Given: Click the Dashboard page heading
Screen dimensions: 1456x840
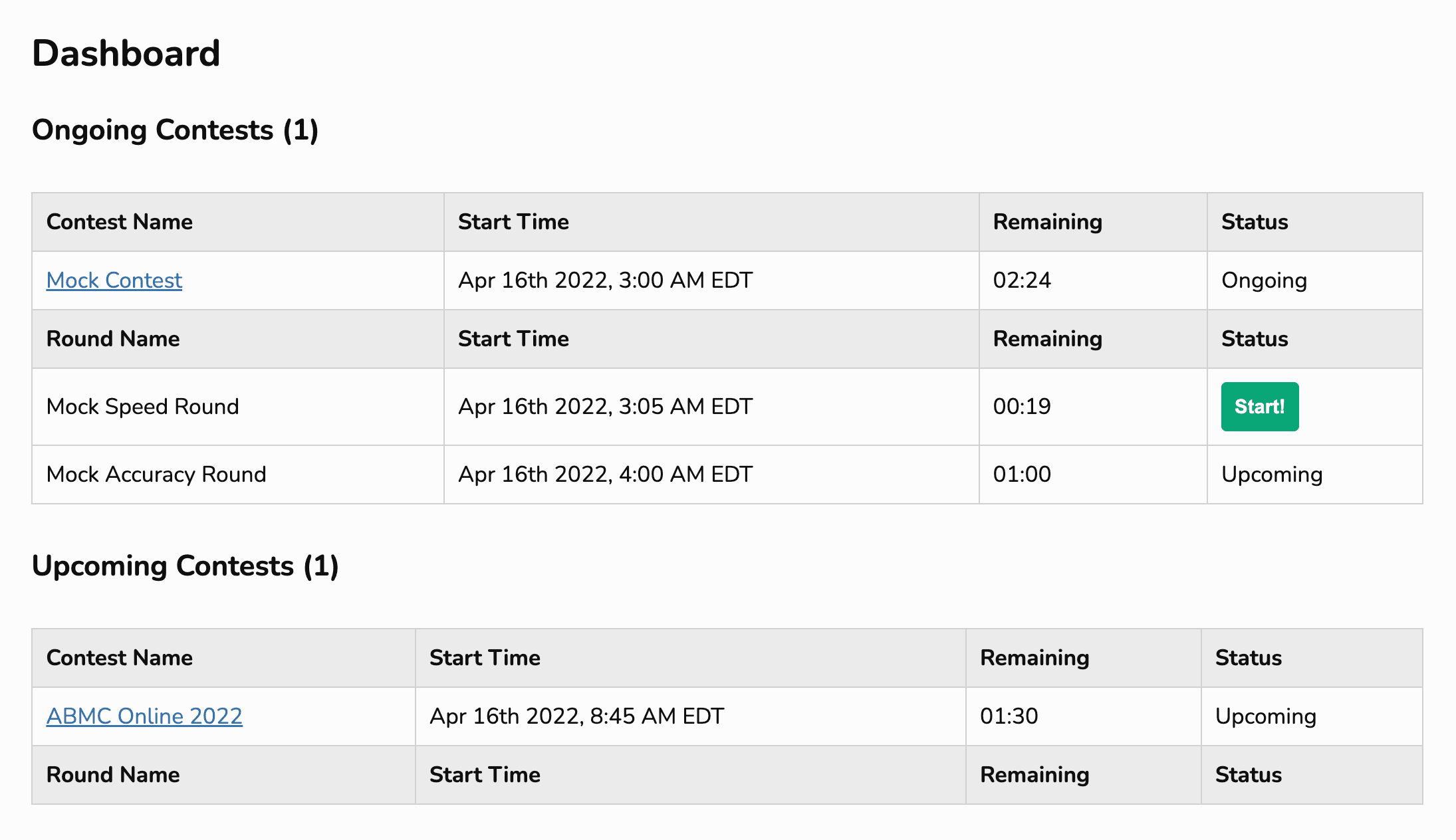Looking at the screenshot, I should click(127, 53).
